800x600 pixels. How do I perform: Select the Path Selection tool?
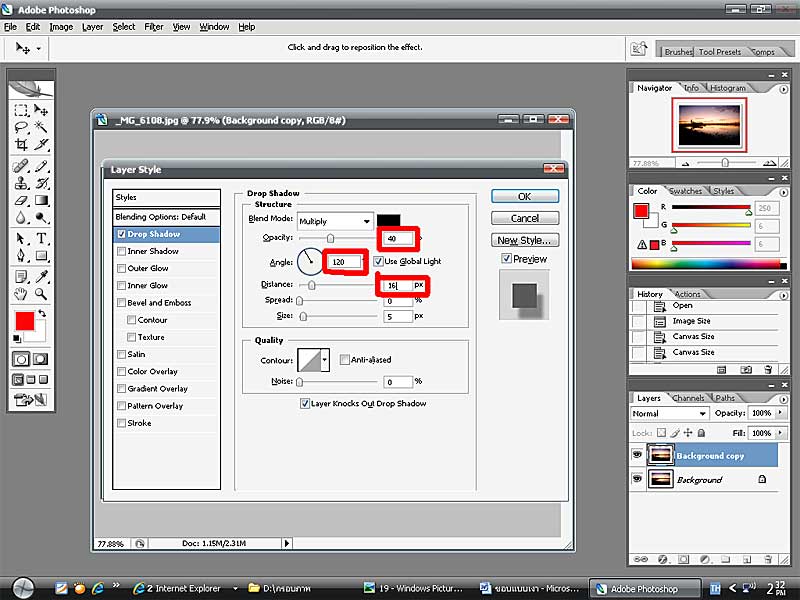[21, 238]
